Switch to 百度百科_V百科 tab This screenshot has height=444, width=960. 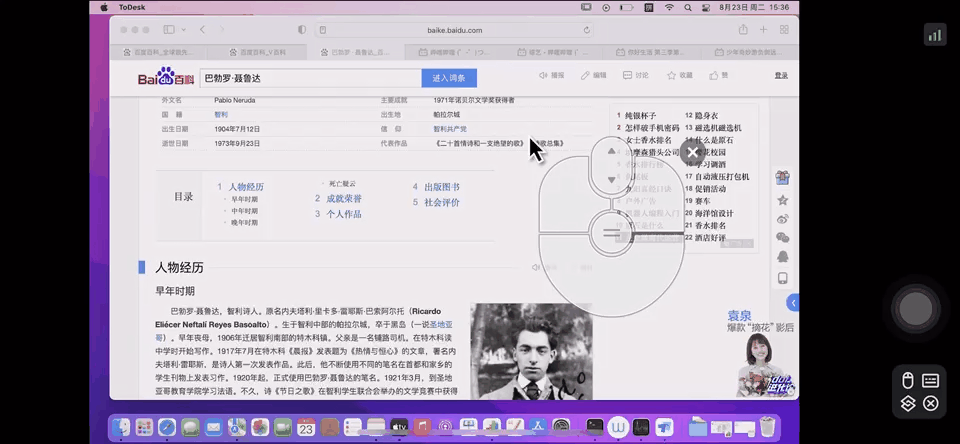(x=257, y=52)
